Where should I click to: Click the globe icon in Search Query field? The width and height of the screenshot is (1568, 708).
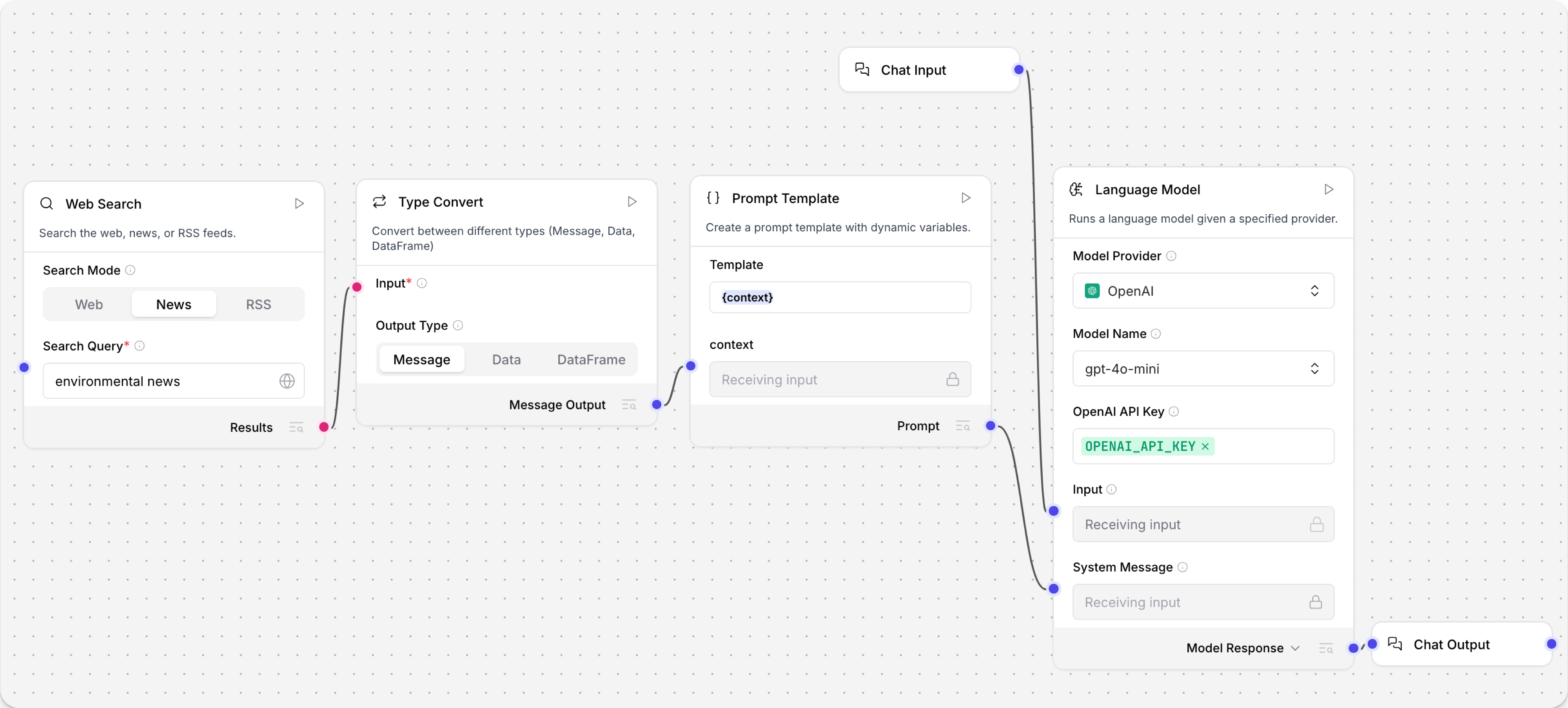click(x=287, y=381)
